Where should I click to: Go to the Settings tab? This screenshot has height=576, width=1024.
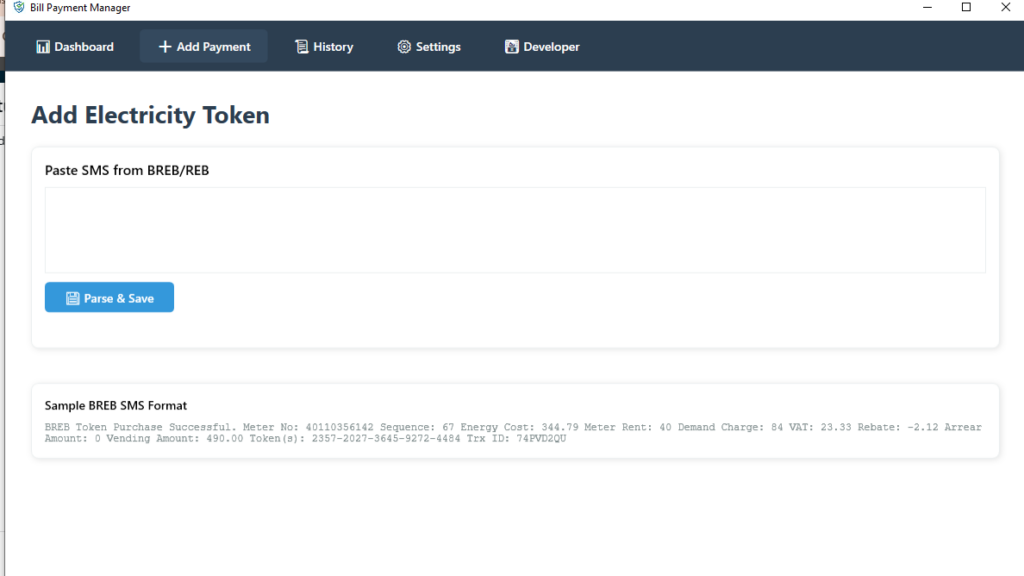click(429, 47)
